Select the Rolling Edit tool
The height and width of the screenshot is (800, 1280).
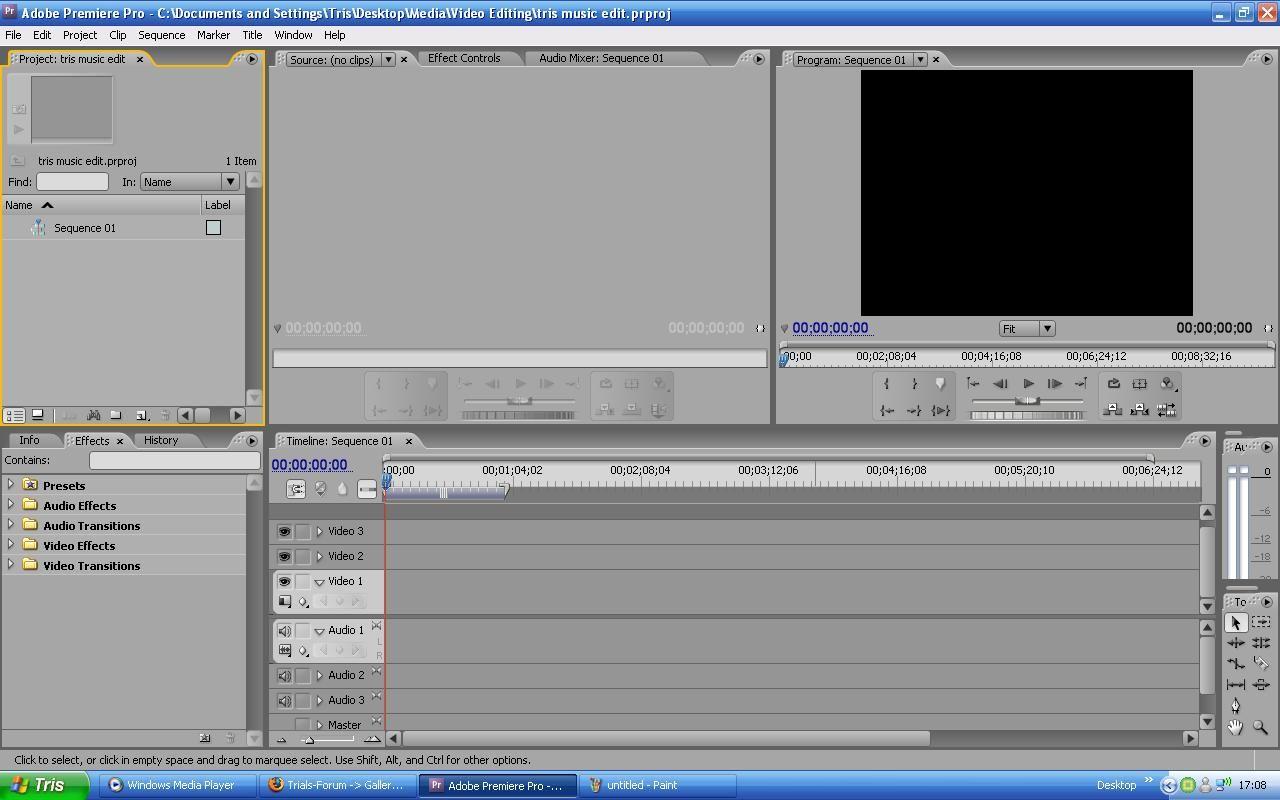coord(1261,643)
